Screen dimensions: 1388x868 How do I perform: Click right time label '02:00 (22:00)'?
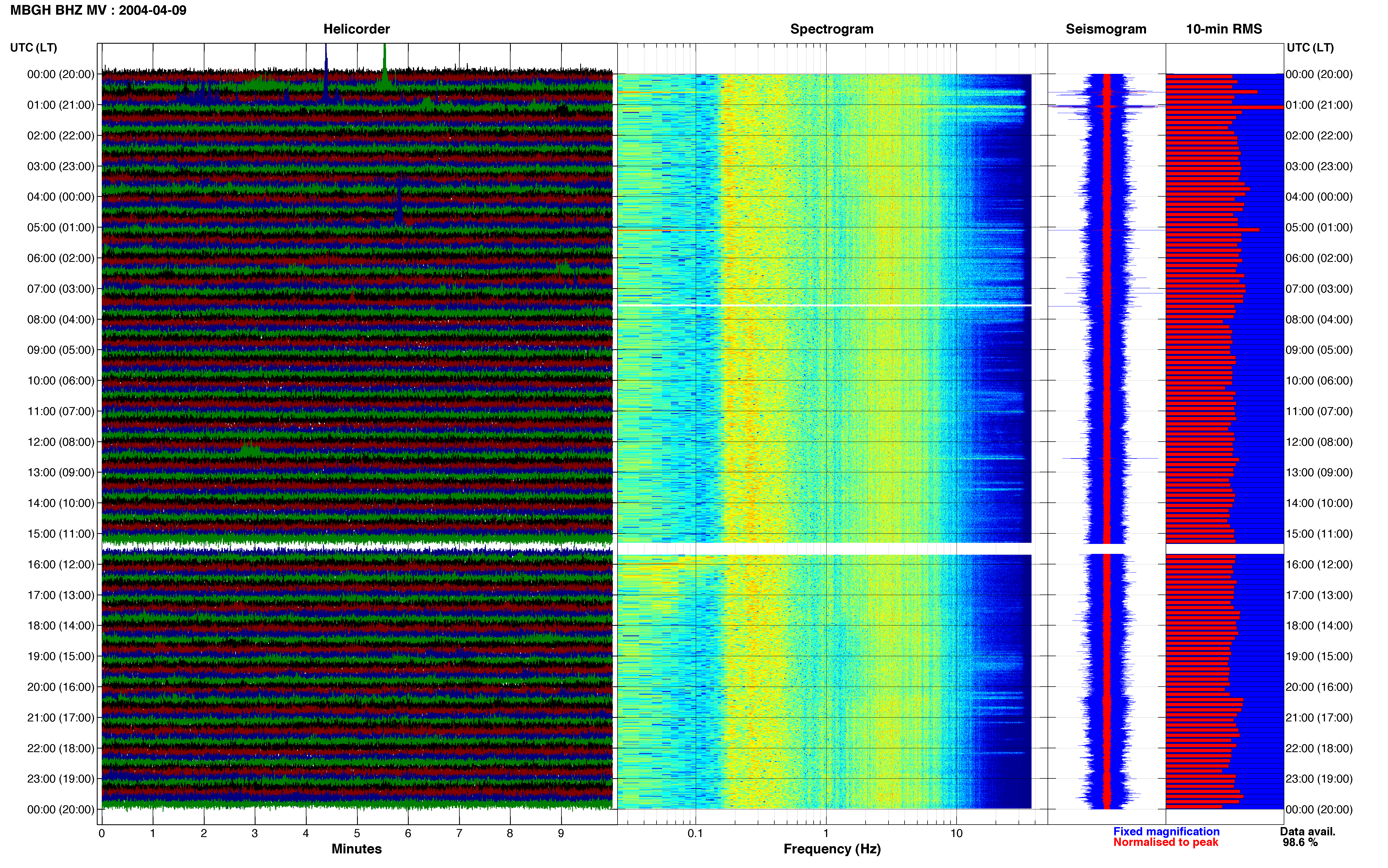pyautogui.click(x=1319, y=135)
